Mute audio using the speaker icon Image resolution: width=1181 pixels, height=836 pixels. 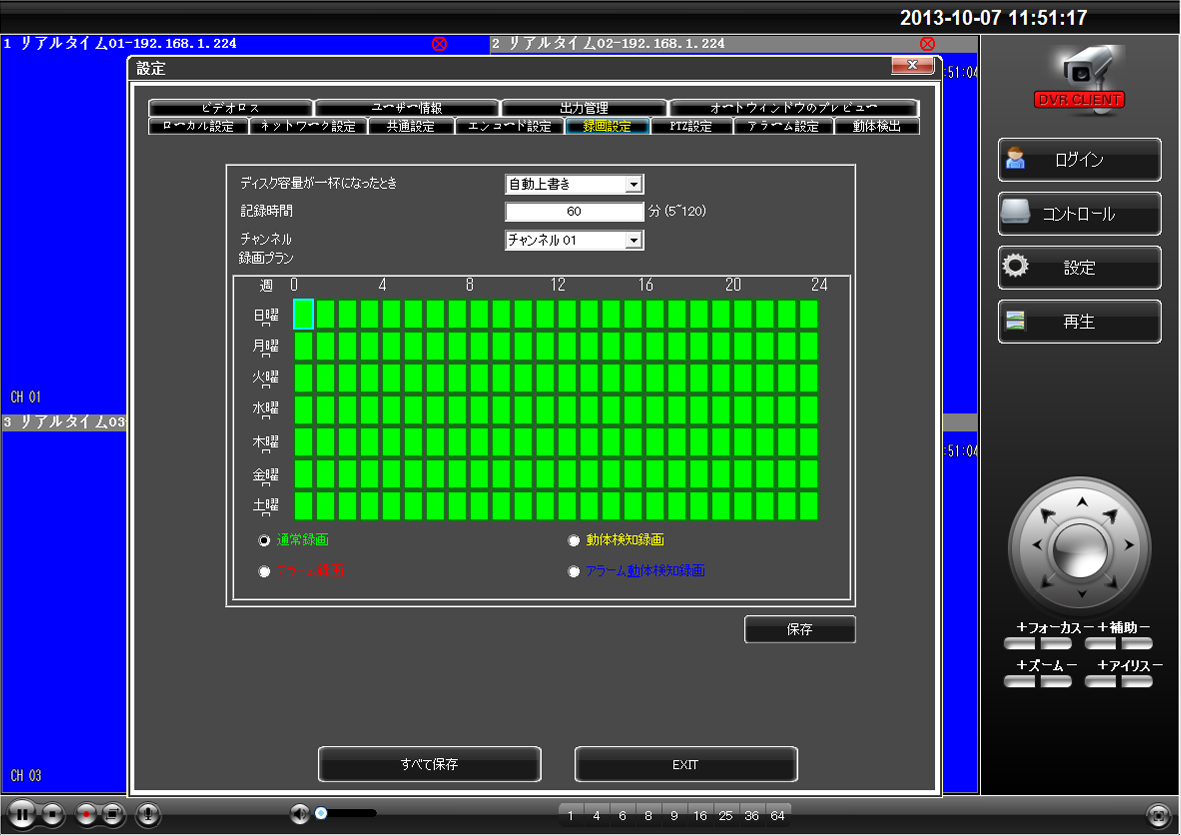[299, 813]
